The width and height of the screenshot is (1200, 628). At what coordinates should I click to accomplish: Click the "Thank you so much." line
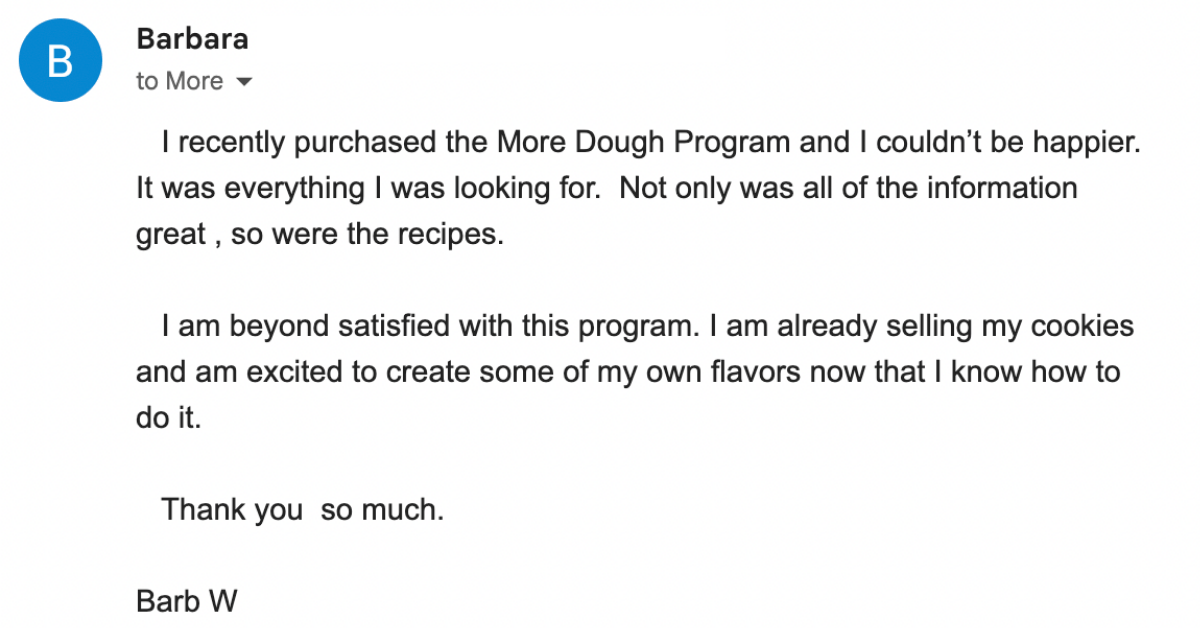(302, 510)
